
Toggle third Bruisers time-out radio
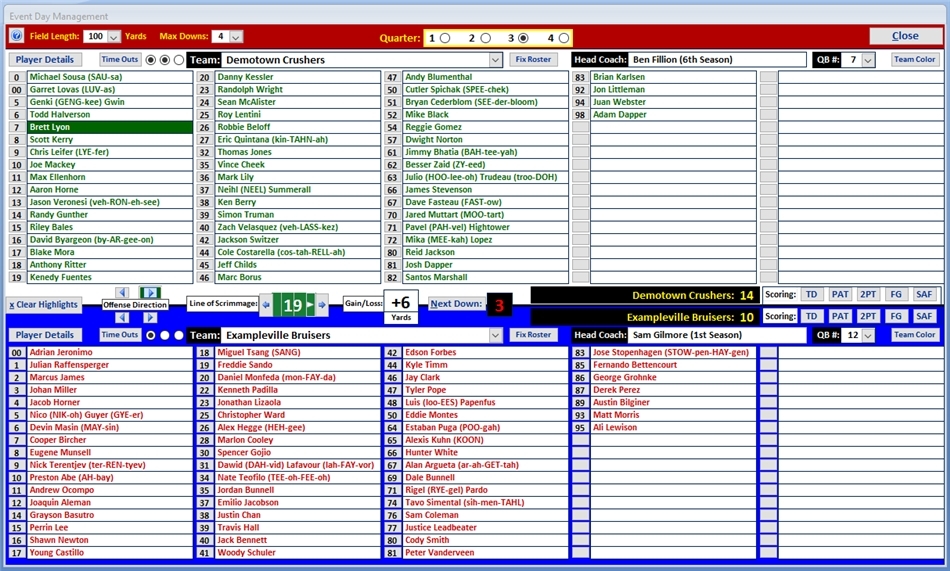pos(179,335)
